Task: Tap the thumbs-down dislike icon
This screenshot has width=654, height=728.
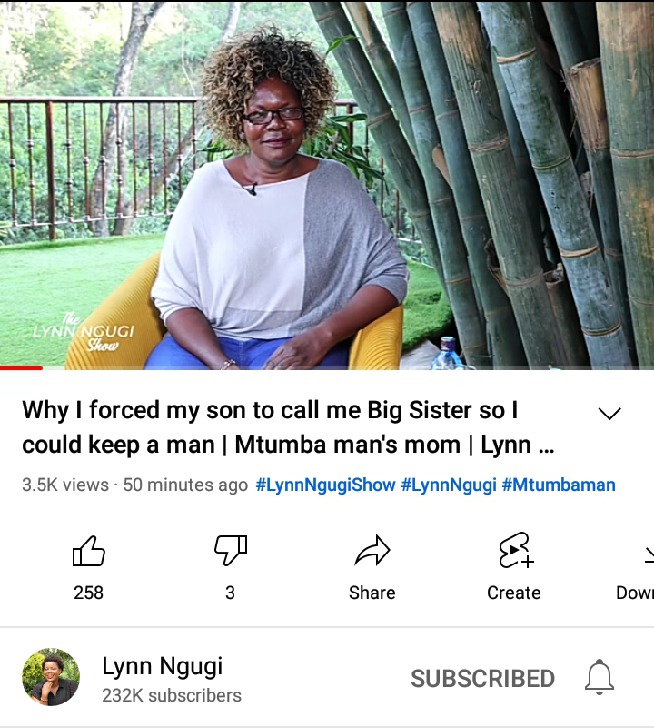Action: 230,550
